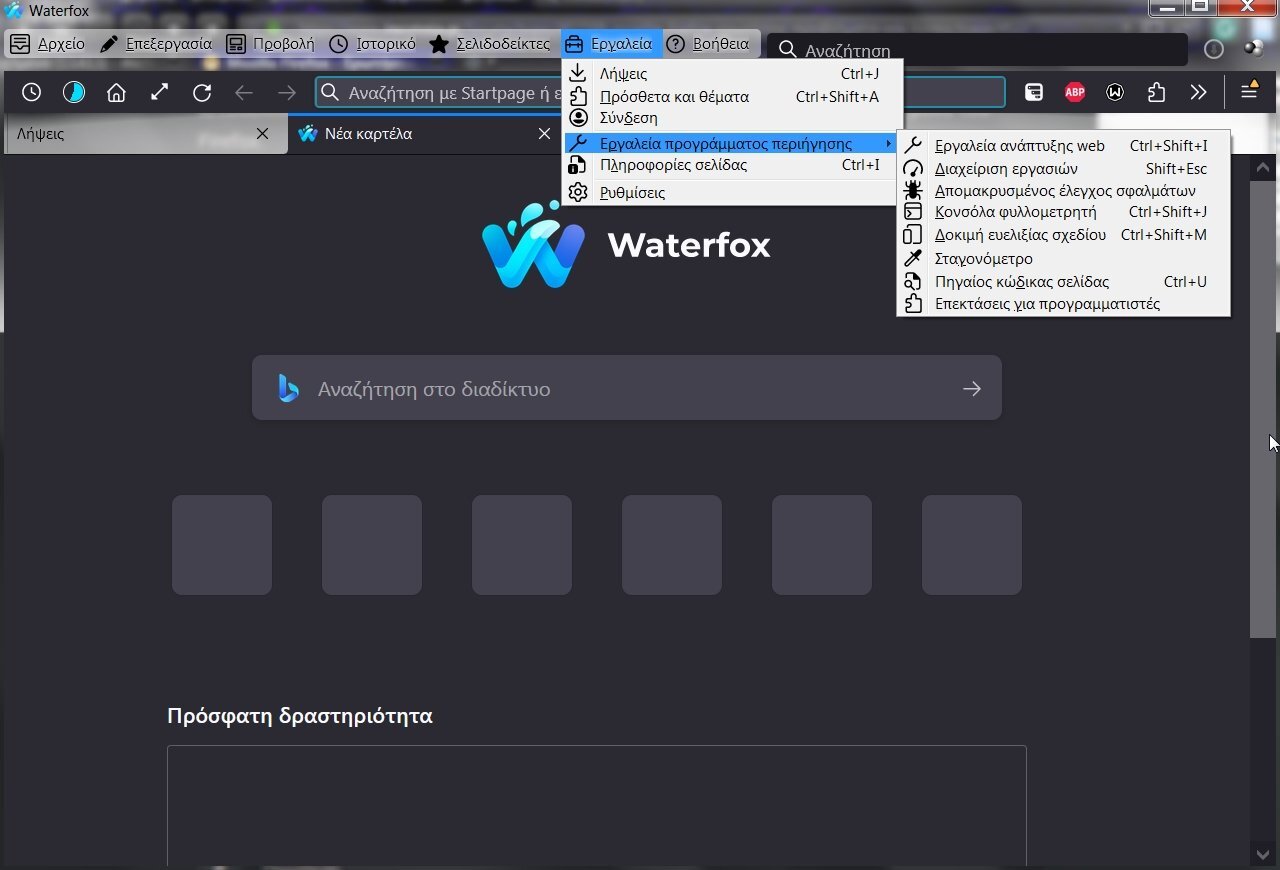Screen dimensions: 1280x870
Task: Open Επεκτάσεις για προγραμματιστές
Action: point(1063,304)
